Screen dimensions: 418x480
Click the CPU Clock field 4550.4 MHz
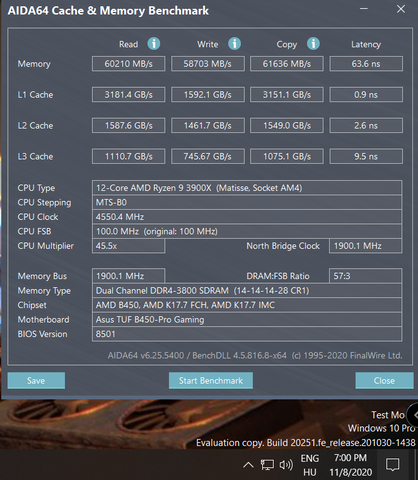(x=247, y=217)
